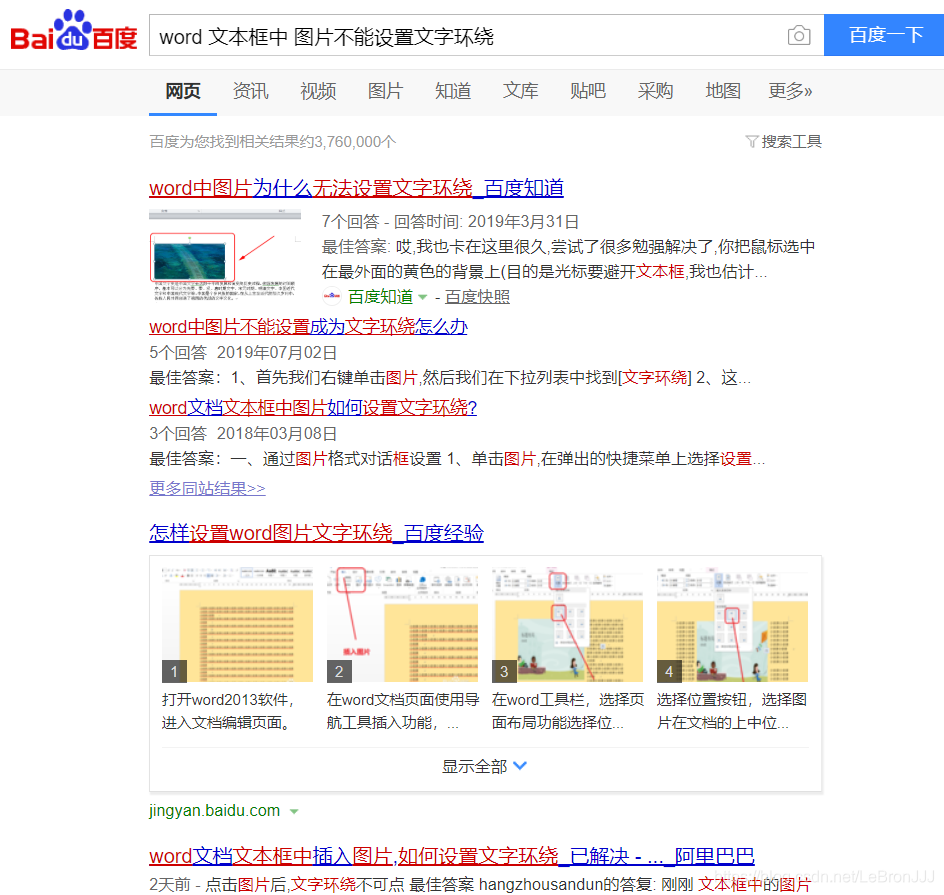
Task: Open word中图片不能设置成为文字环绕怎么办 link
Action: coord(308,327)
